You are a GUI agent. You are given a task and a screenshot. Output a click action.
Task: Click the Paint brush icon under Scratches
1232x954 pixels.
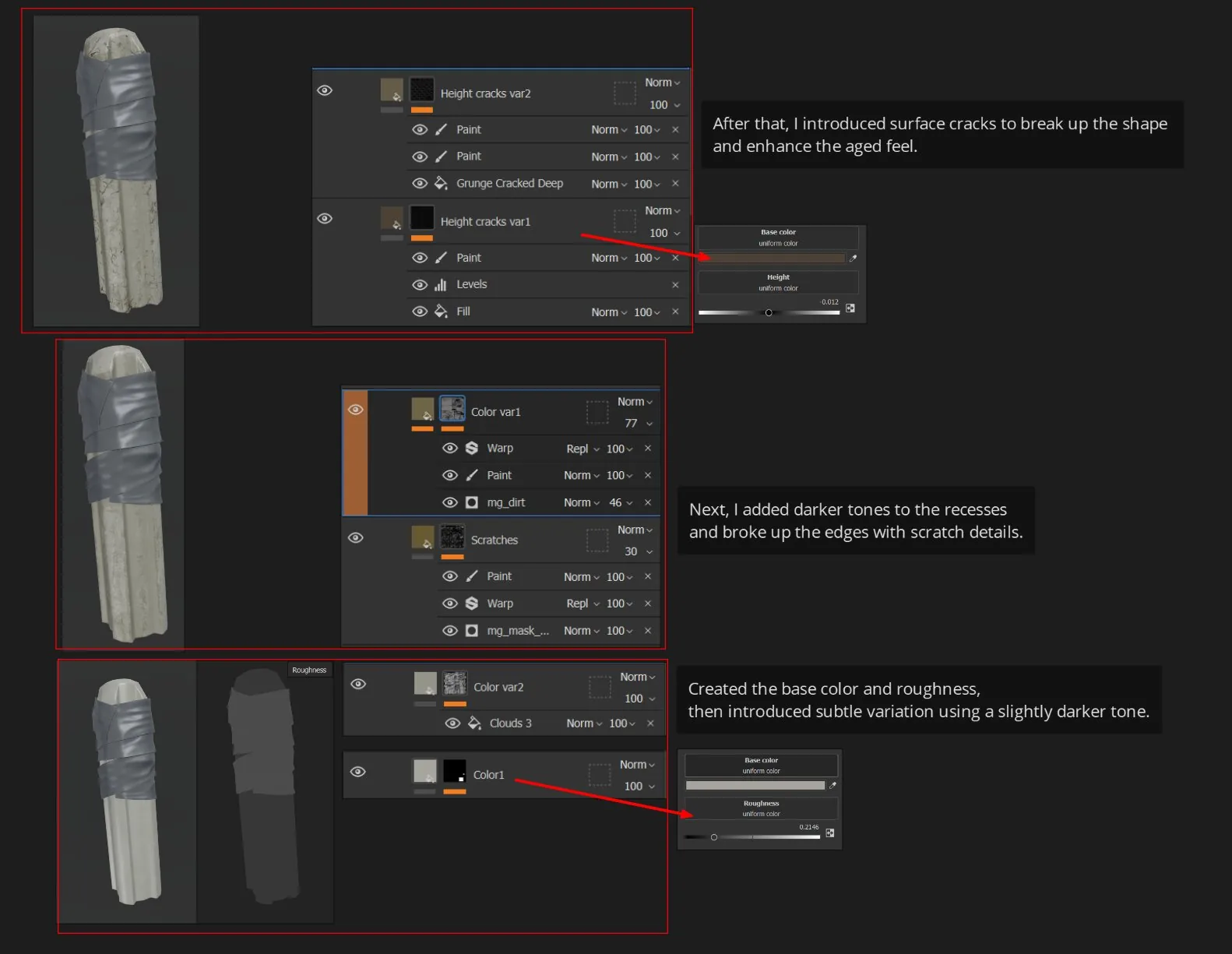[471, 576]
